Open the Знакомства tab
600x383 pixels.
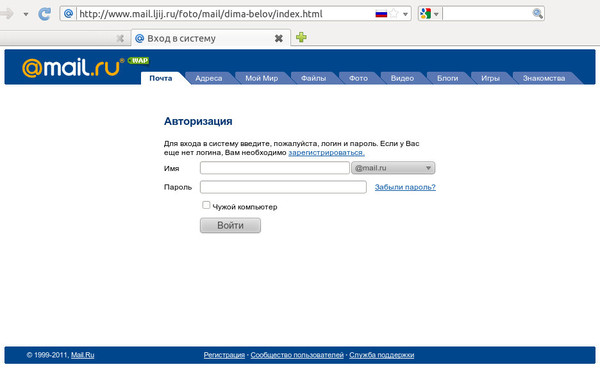(544, 78)
